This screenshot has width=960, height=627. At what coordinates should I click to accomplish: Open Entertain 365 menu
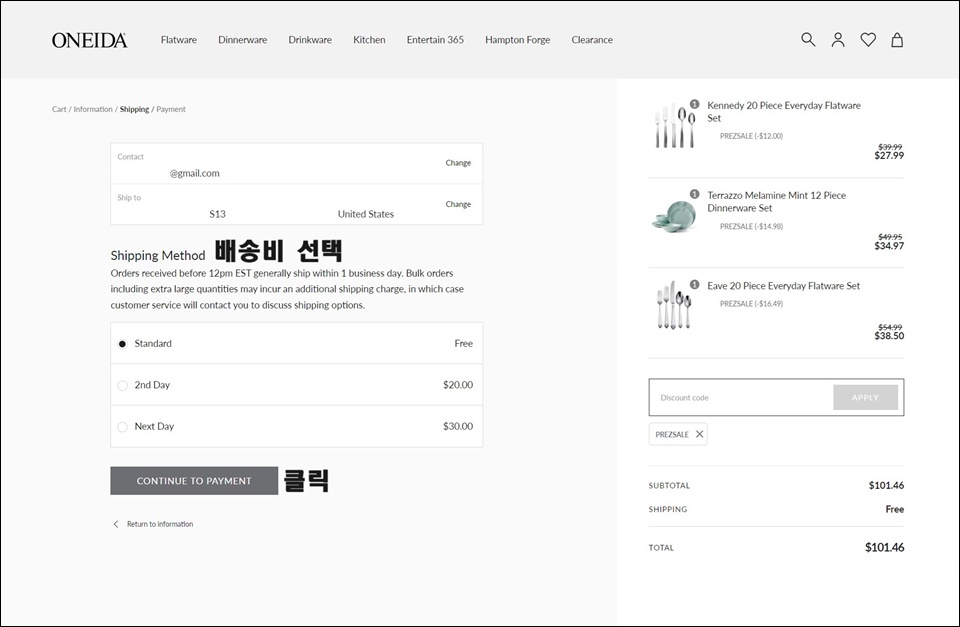435,40
